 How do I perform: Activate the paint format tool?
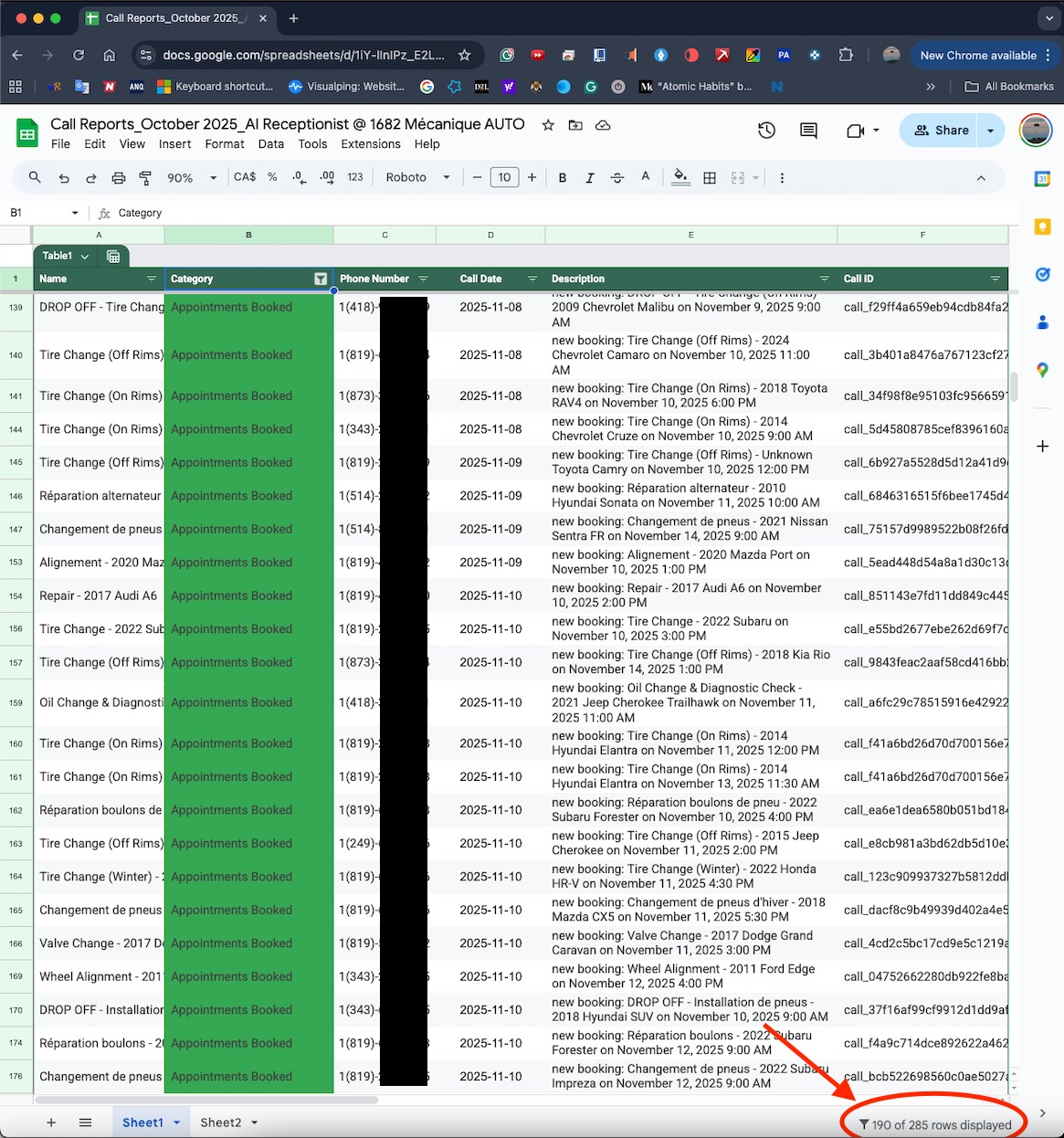(x=145, y=178)
